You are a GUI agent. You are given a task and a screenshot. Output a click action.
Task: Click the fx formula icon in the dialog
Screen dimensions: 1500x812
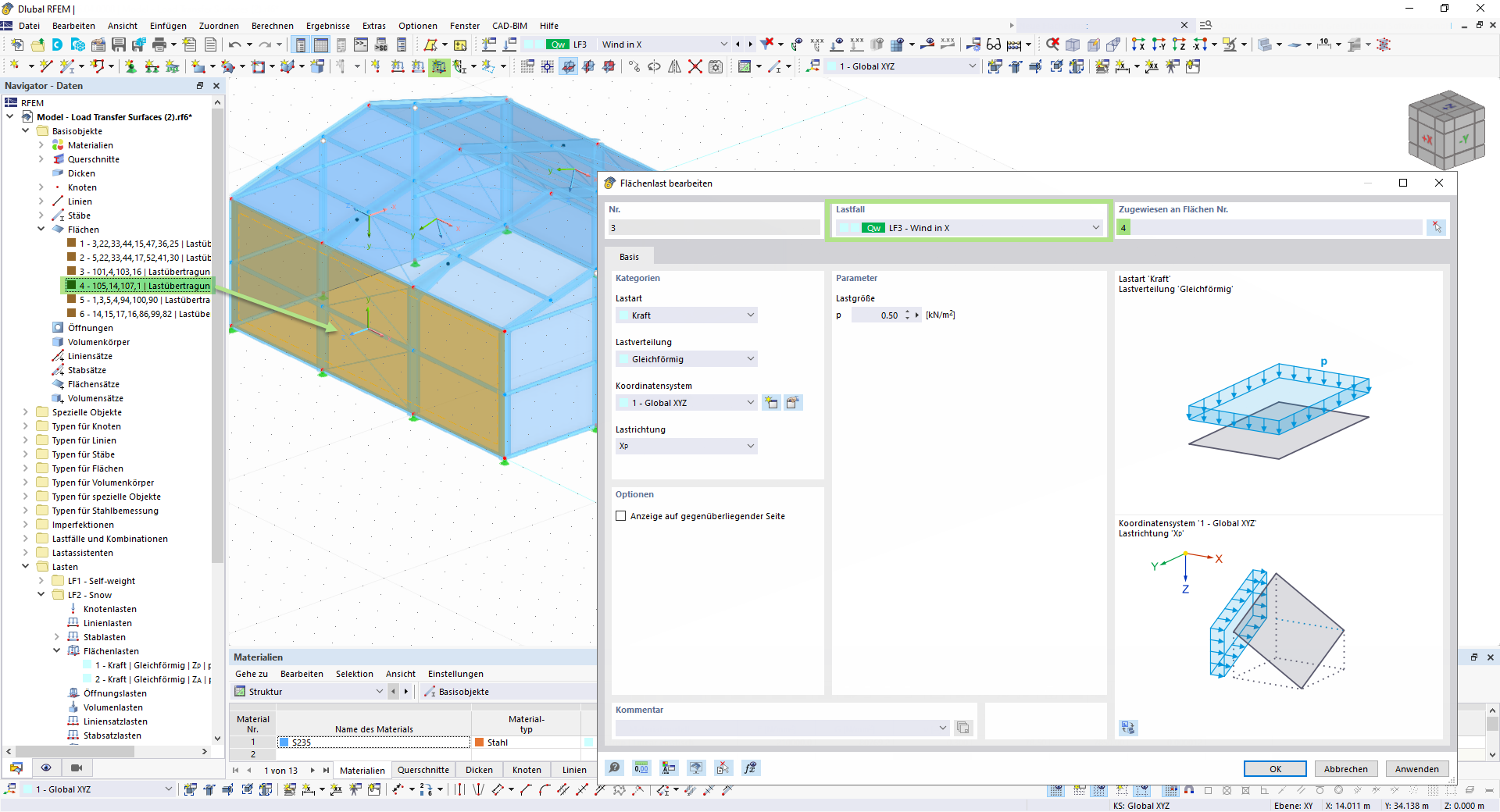750,768
